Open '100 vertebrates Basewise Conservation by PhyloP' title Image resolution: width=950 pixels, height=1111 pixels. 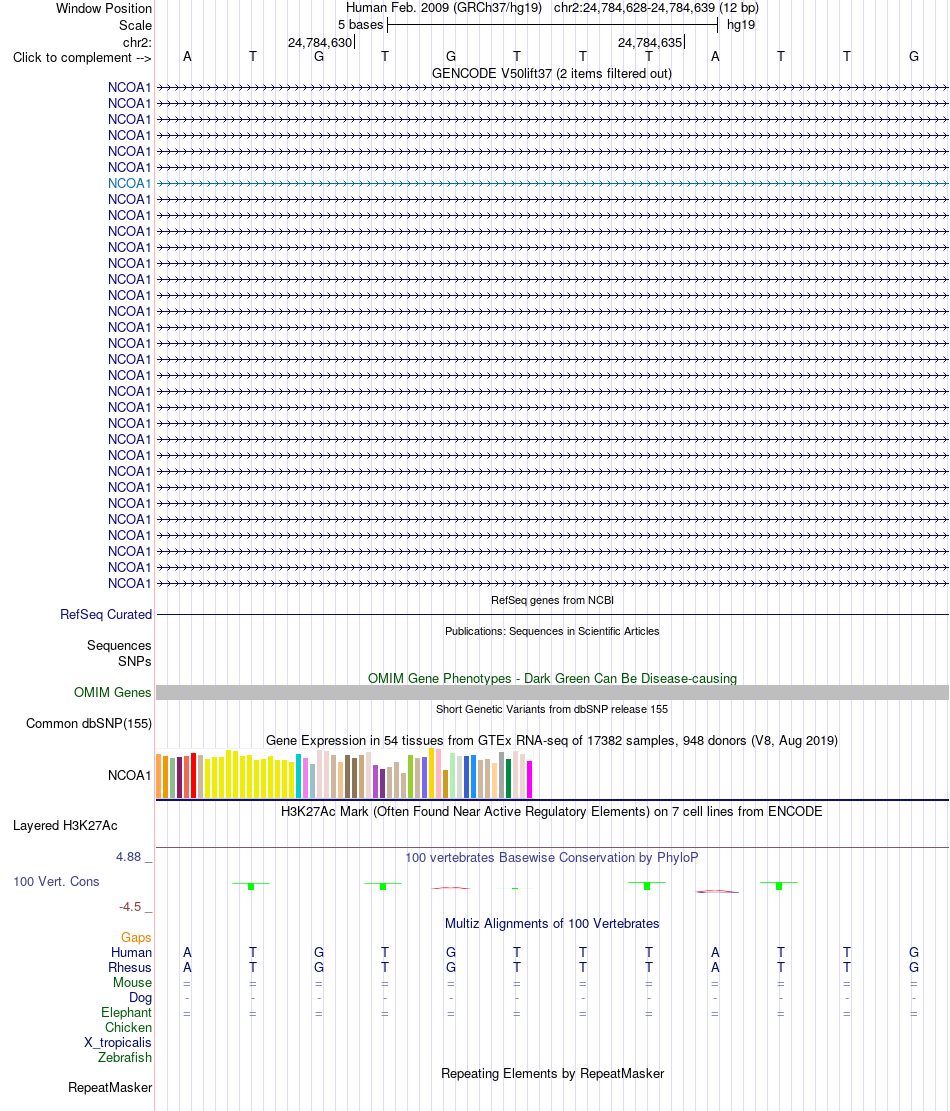tap(552, 857)
